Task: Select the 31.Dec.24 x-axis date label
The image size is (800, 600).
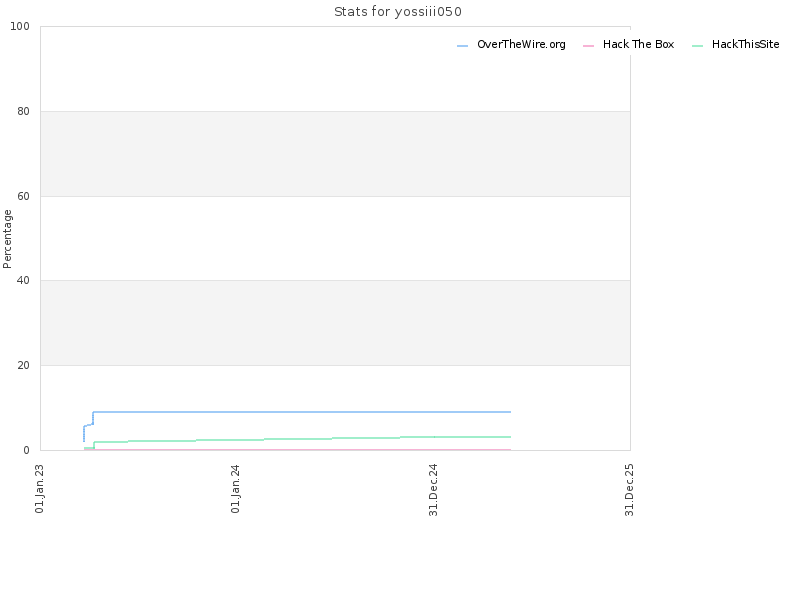Action: tap(433, 490)
